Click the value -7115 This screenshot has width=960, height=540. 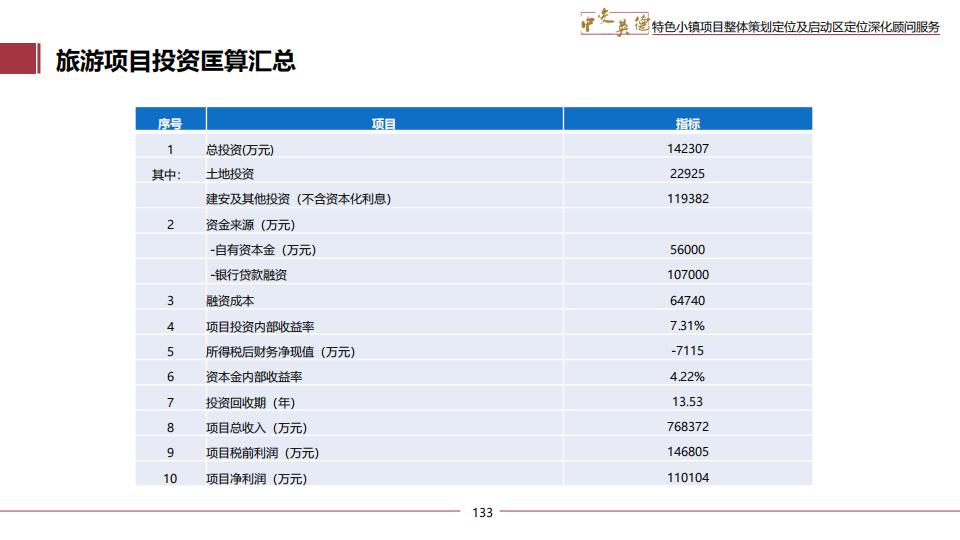click(x=687, y=351)
